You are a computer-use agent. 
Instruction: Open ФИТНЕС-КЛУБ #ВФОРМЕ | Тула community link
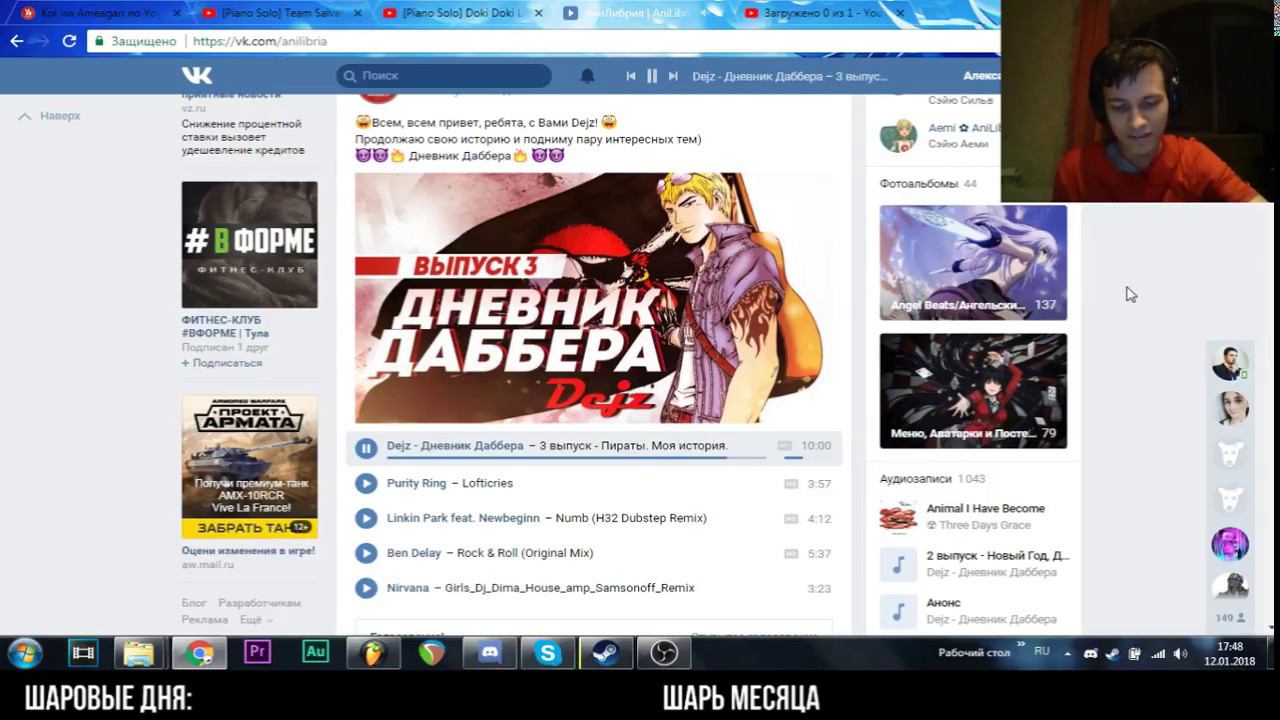click(x=225, y=326)
